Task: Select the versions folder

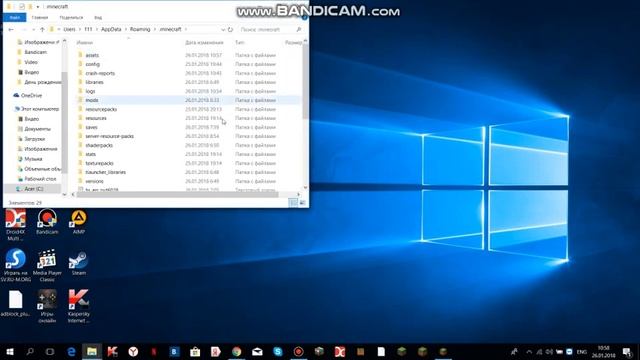Action: coord(94,181)
